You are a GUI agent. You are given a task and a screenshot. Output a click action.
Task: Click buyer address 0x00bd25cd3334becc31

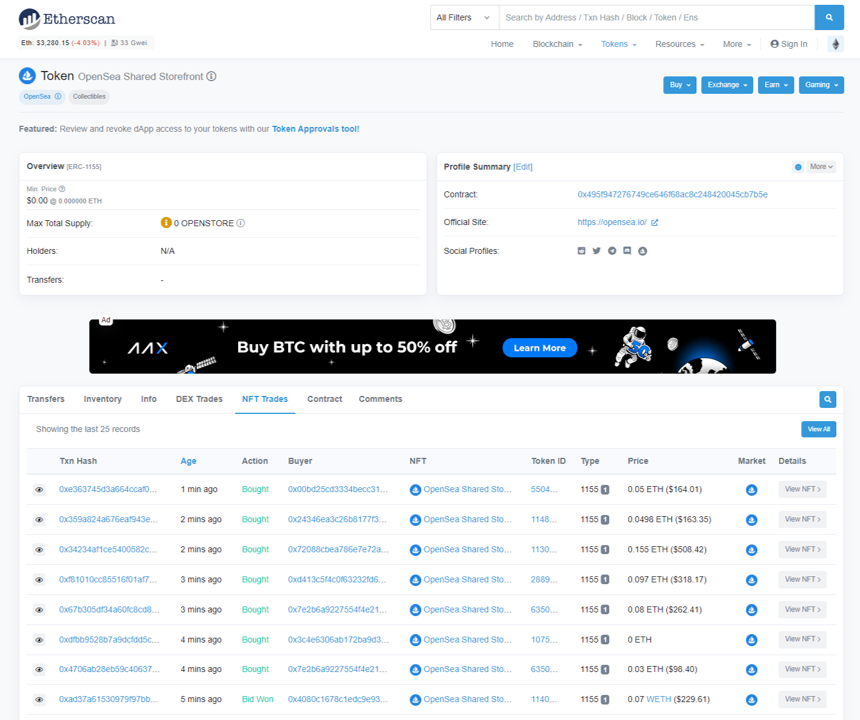(338, 489)
